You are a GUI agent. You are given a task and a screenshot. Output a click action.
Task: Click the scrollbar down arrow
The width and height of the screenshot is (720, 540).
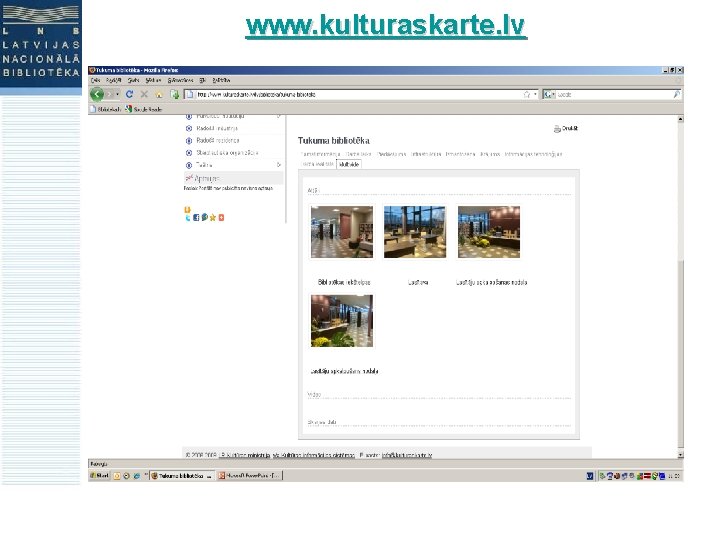(680, 455)
